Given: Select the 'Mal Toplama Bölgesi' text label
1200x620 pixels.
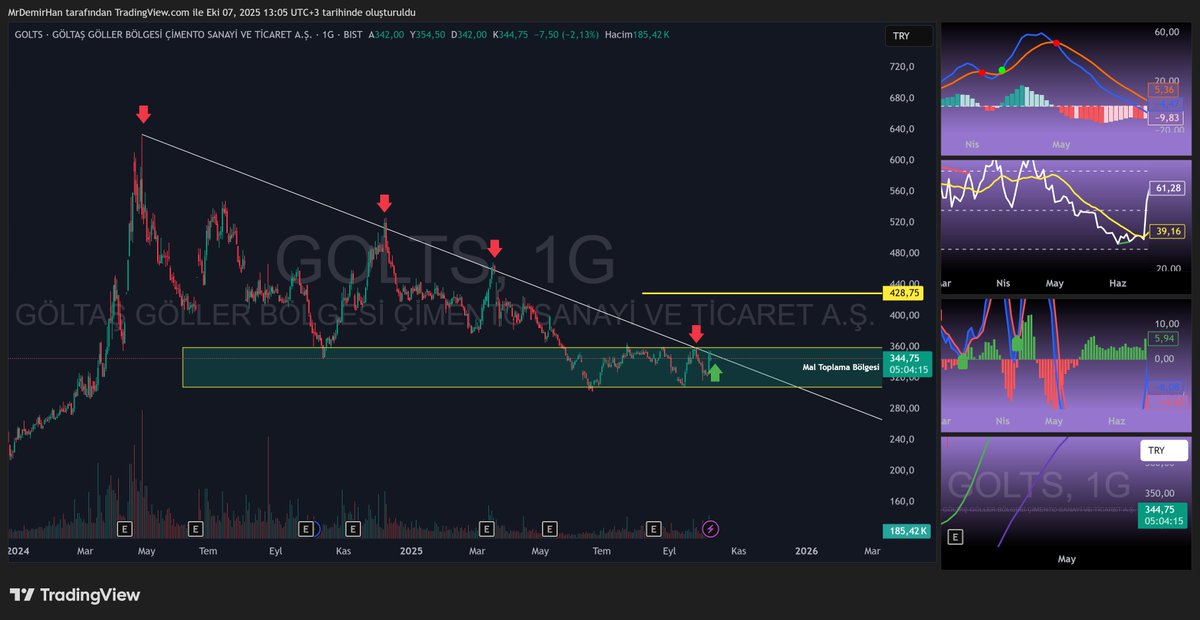Looking at the screenshot, I should pos(841,367).
